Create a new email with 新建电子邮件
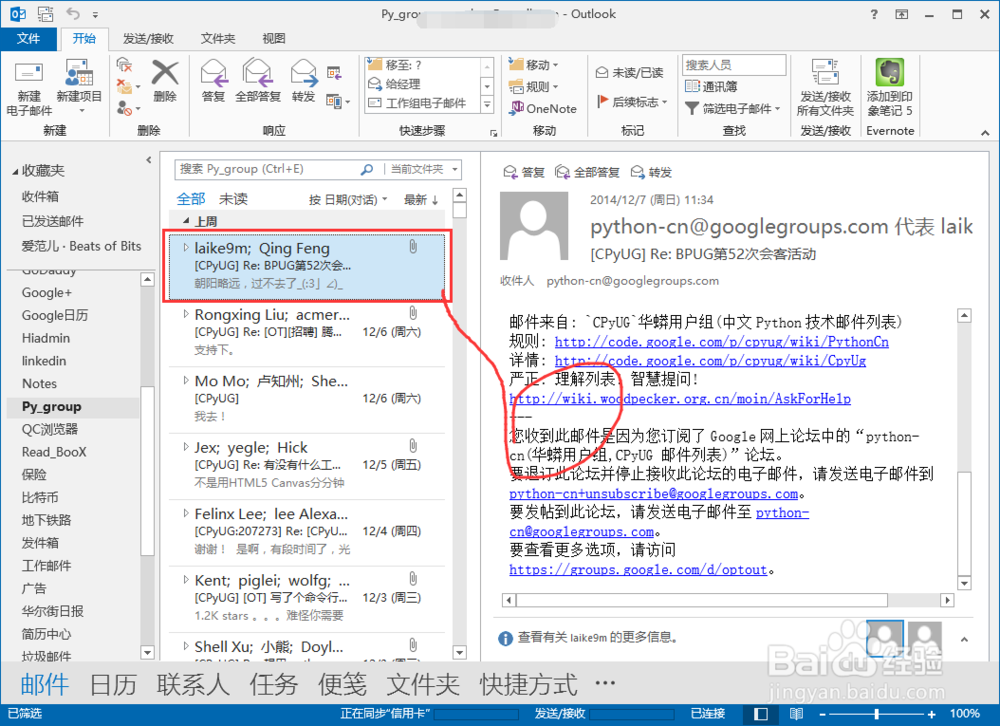The height and width of the screenshot is (726, 1000). 29,89
